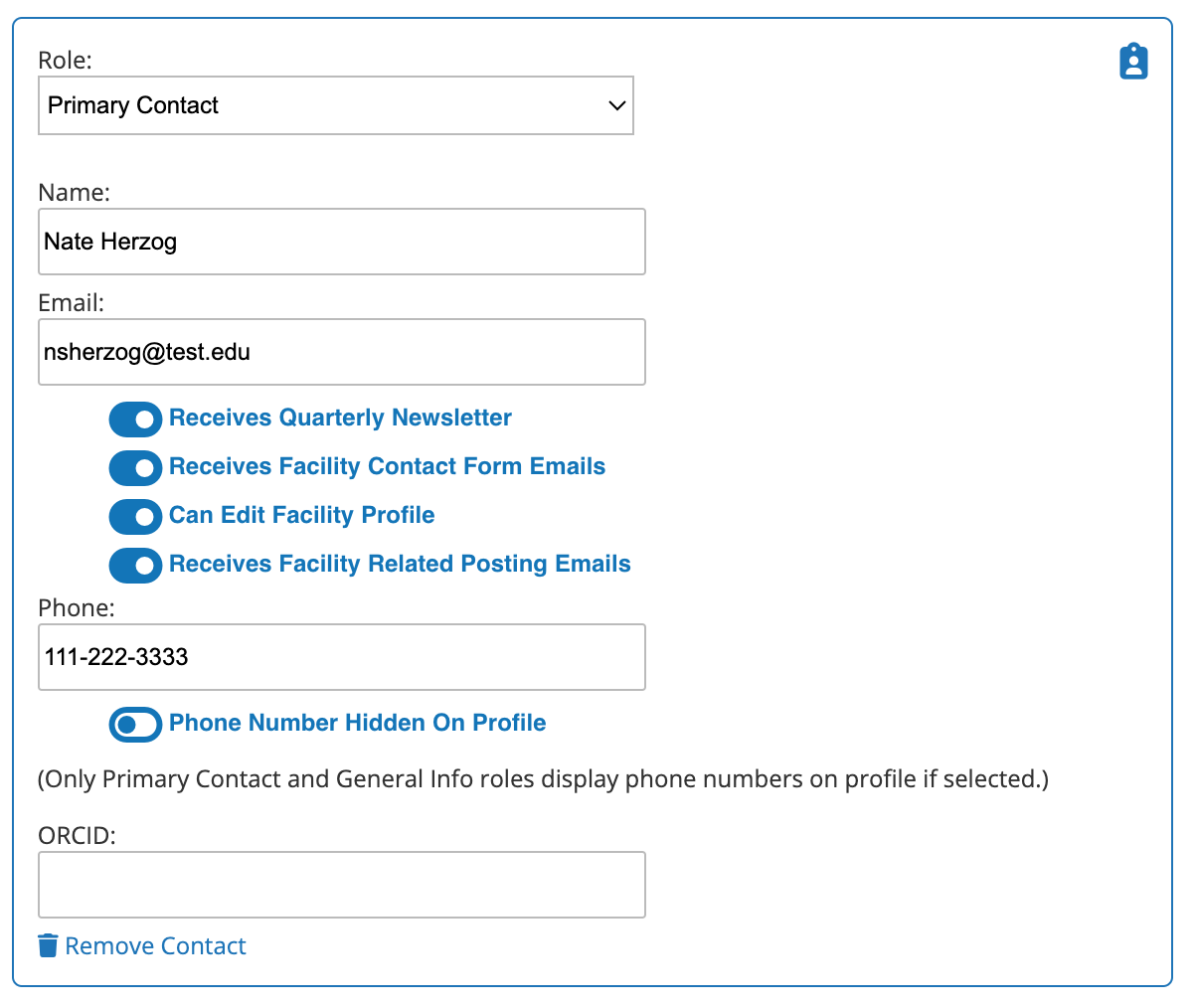The height and width of the screenshot is (1008, 1197).
Task: Click the empty ORCID field
Action: click(x=342, y=885)
